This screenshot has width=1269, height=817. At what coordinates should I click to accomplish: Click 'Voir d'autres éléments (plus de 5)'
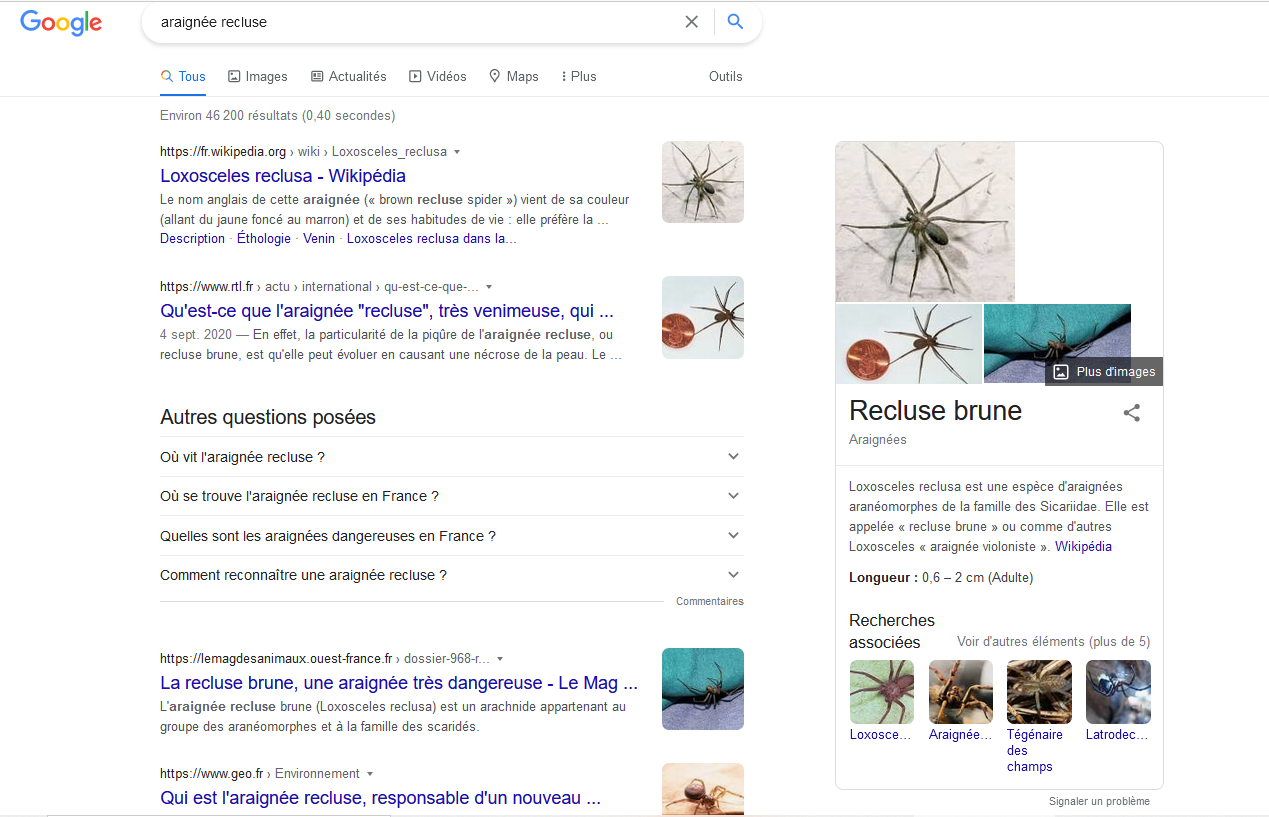pyautogui.click(x=1053, y=642)
